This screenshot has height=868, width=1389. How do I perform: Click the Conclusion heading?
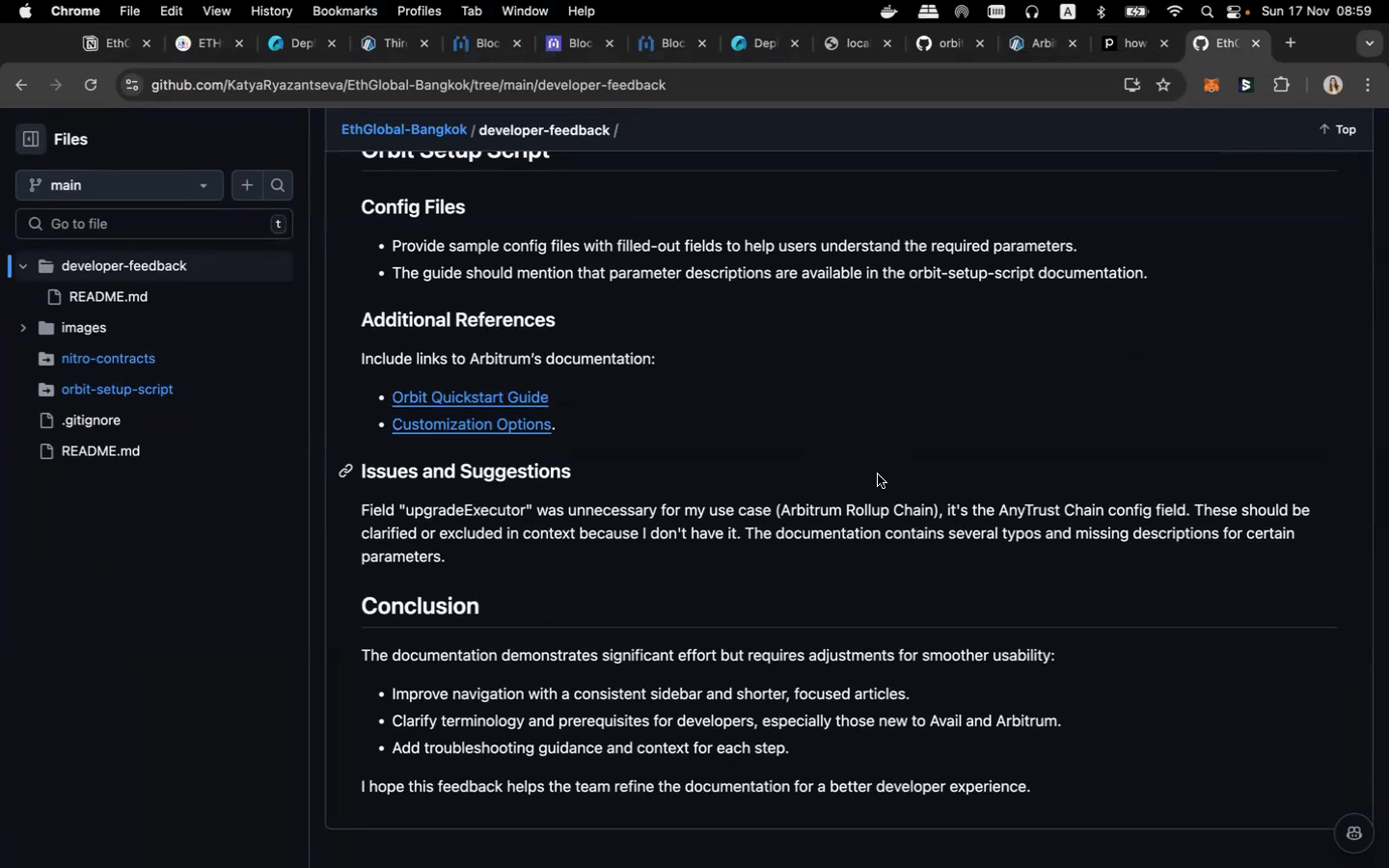[x=420, y=607]
